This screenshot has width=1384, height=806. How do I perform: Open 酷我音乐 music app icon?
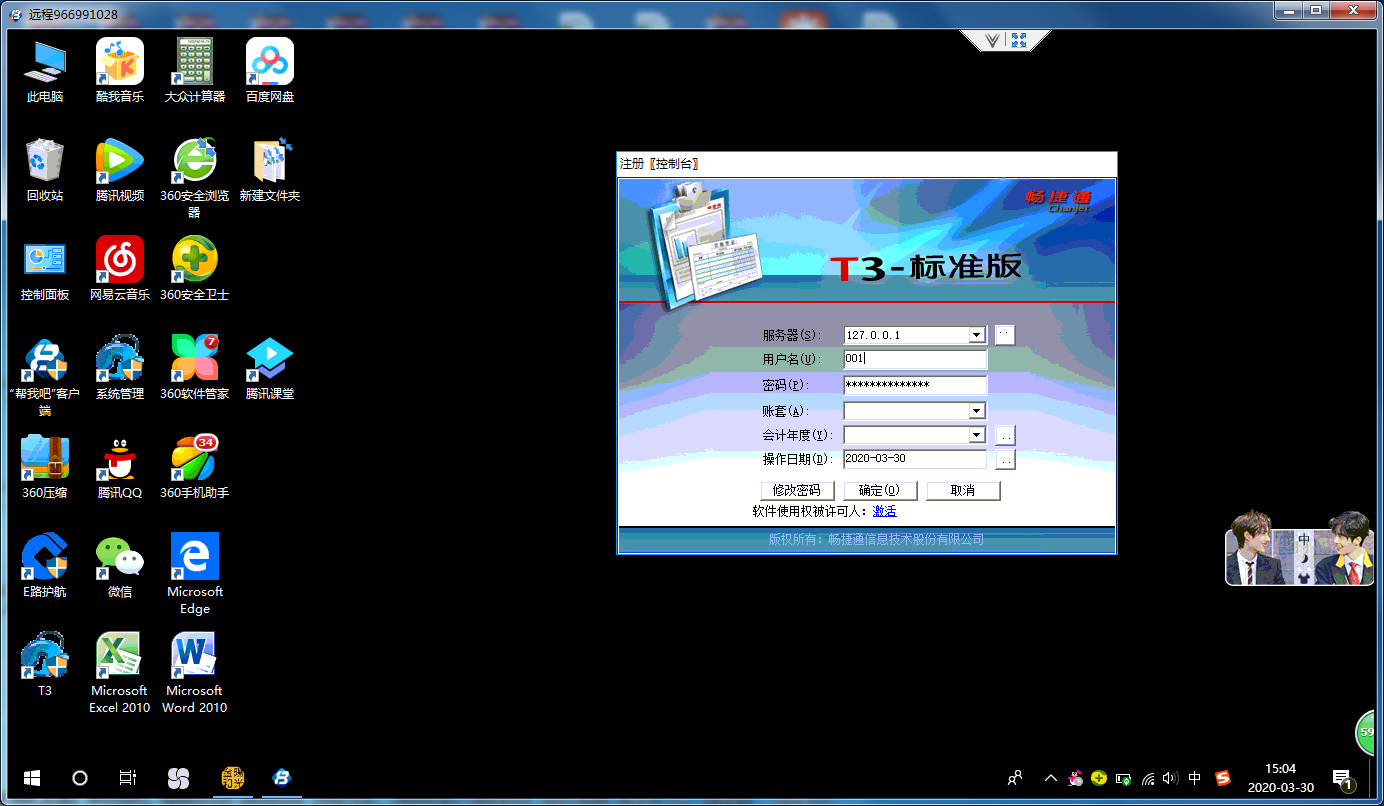pos(120,70)
